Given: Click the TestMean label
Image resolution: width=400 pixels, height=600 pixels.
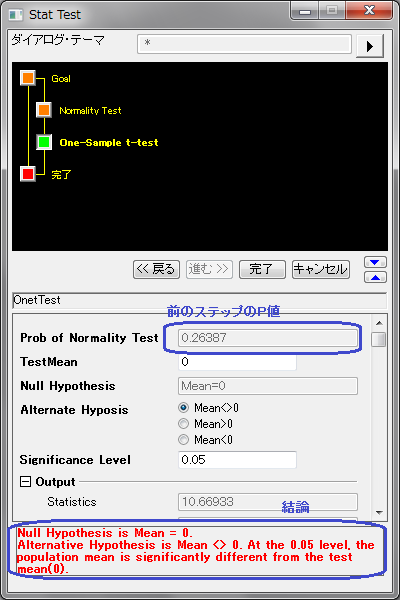Looking at the screenshot, I should 49,362.
